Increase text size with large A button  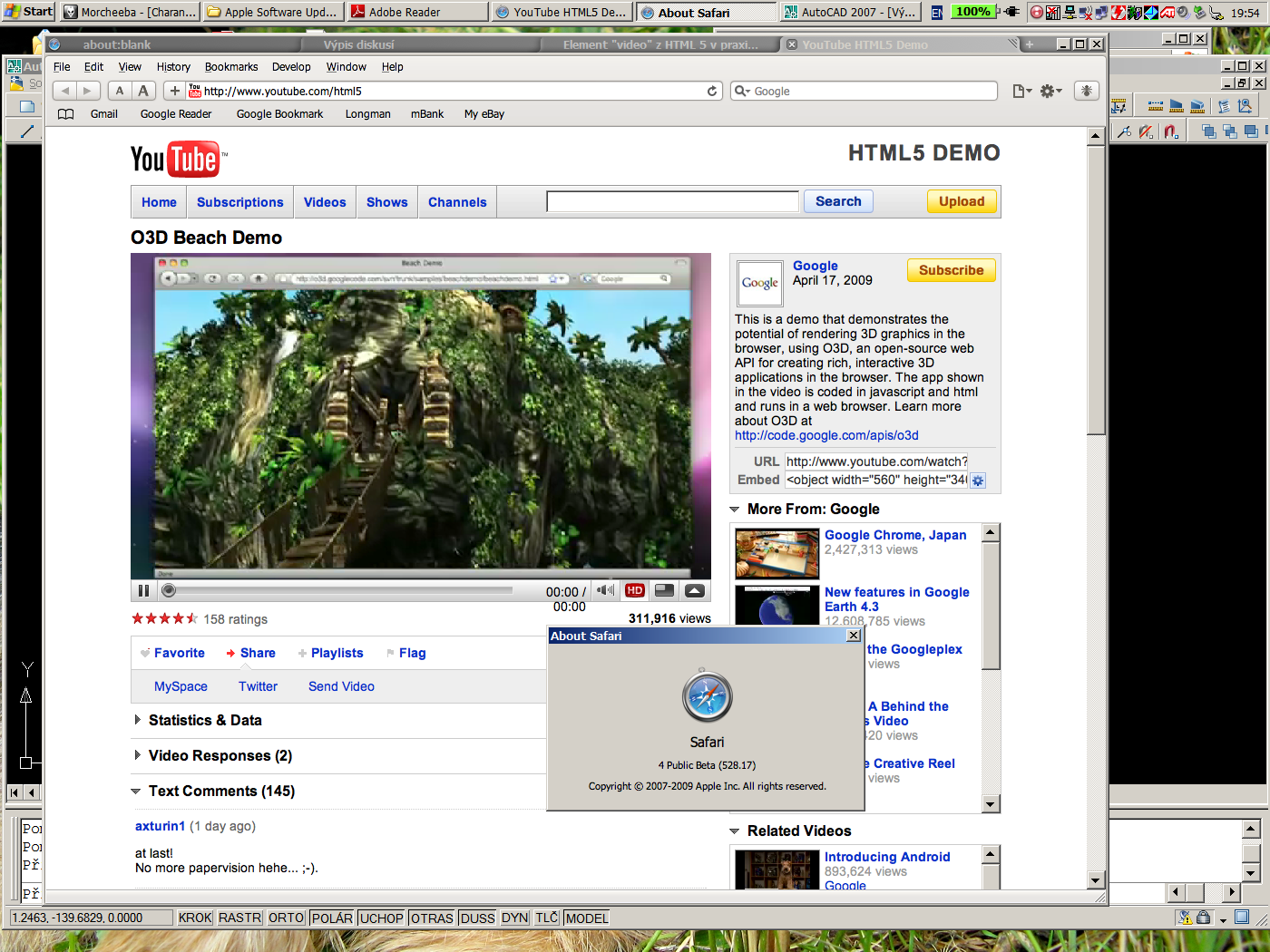tap(143, 91)
